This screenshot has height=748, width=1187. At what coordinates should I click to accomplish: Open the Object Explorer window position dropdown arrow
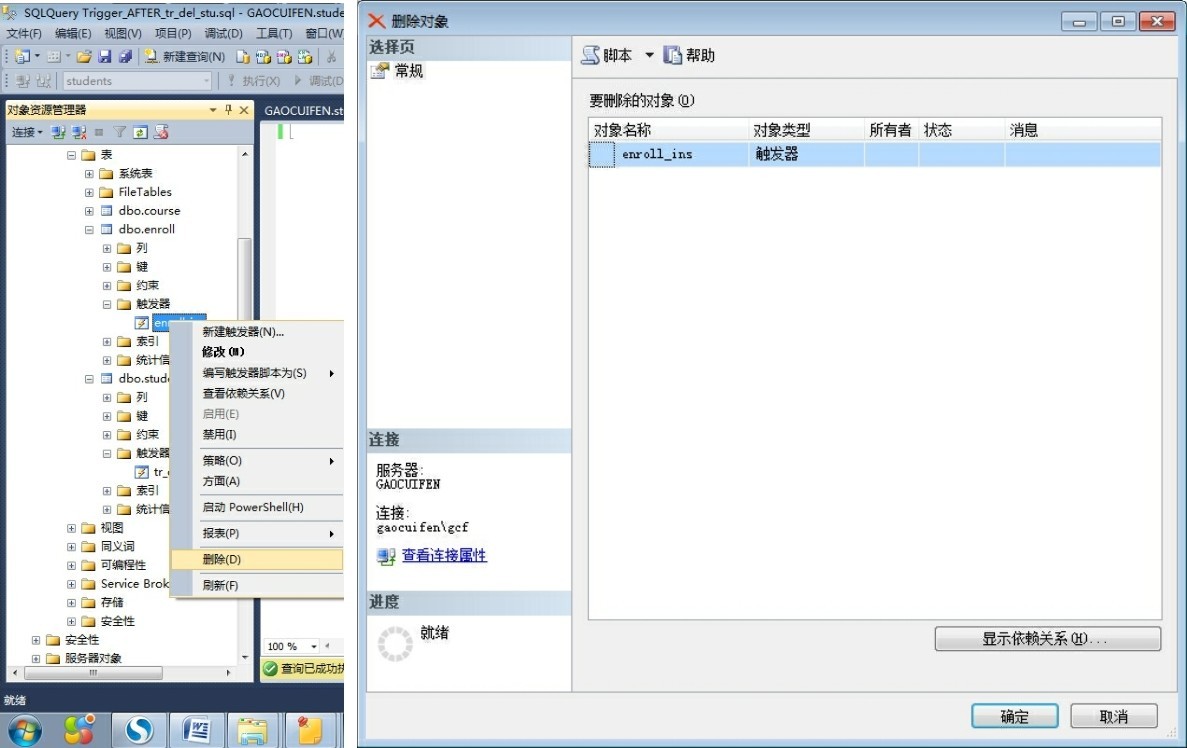point(213,110)
